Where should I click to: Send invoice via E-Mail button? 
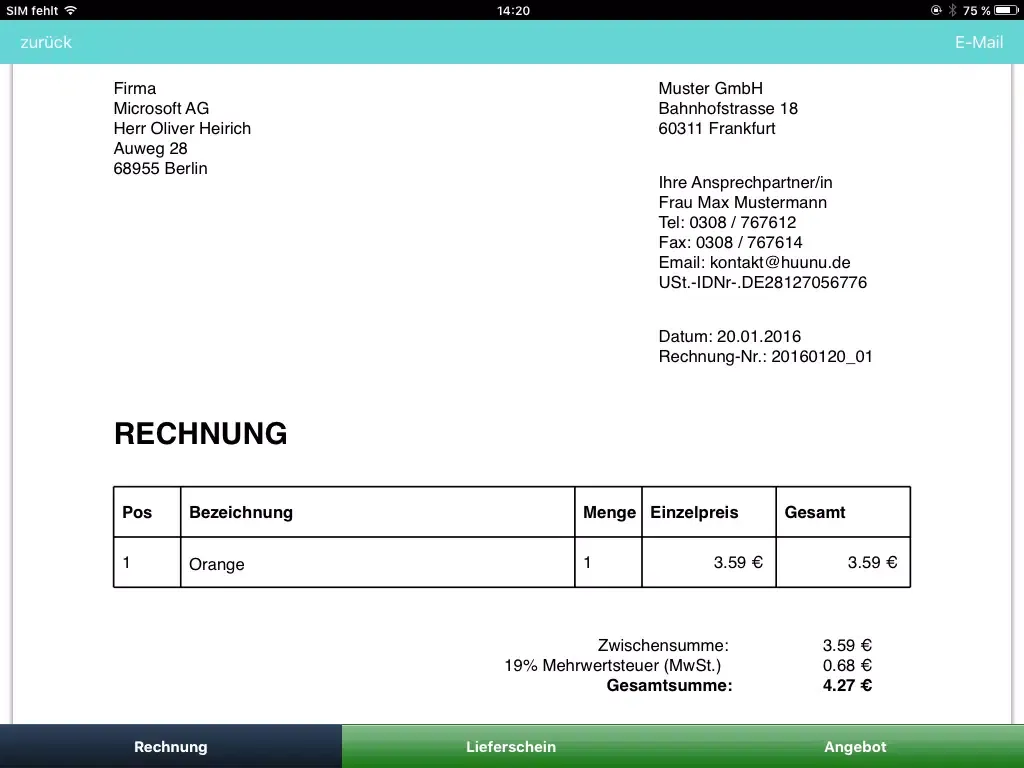[x=978, y=42]
